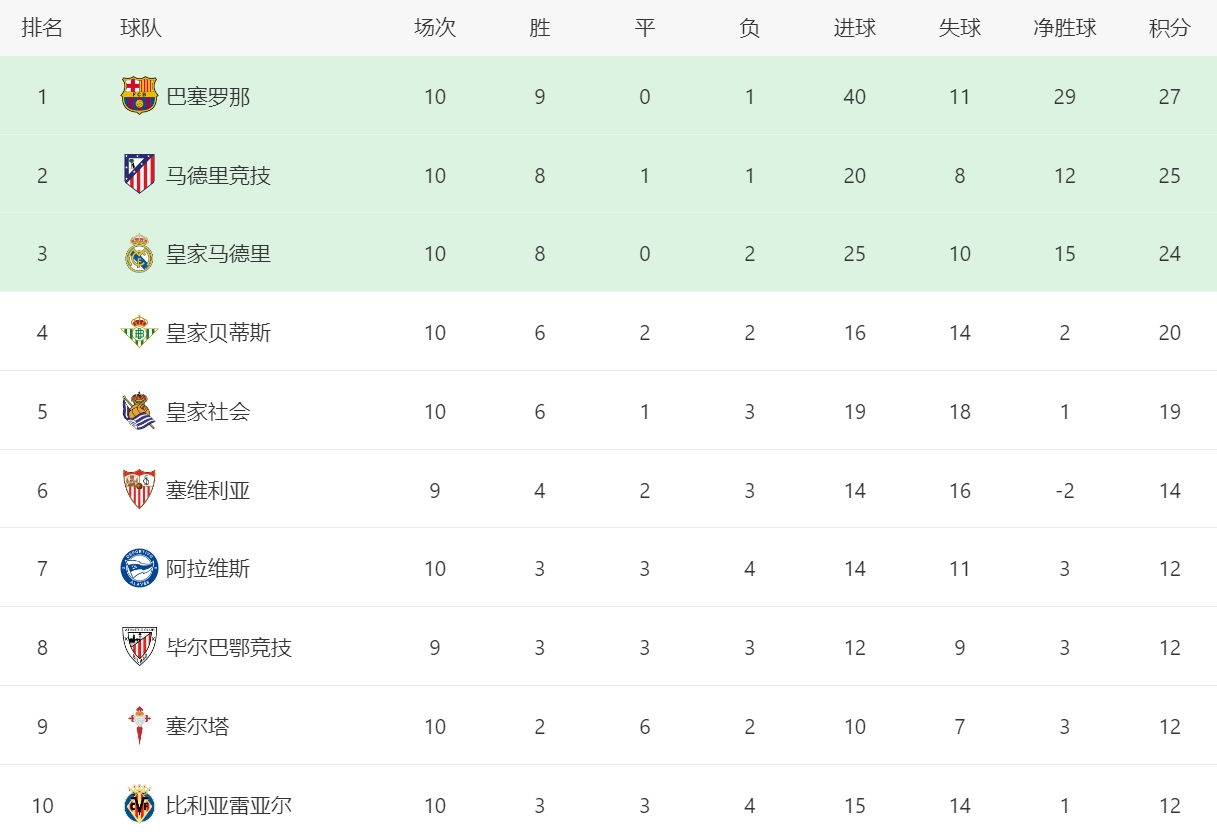Select the Celta Vigo crest icon

[139, 726]
